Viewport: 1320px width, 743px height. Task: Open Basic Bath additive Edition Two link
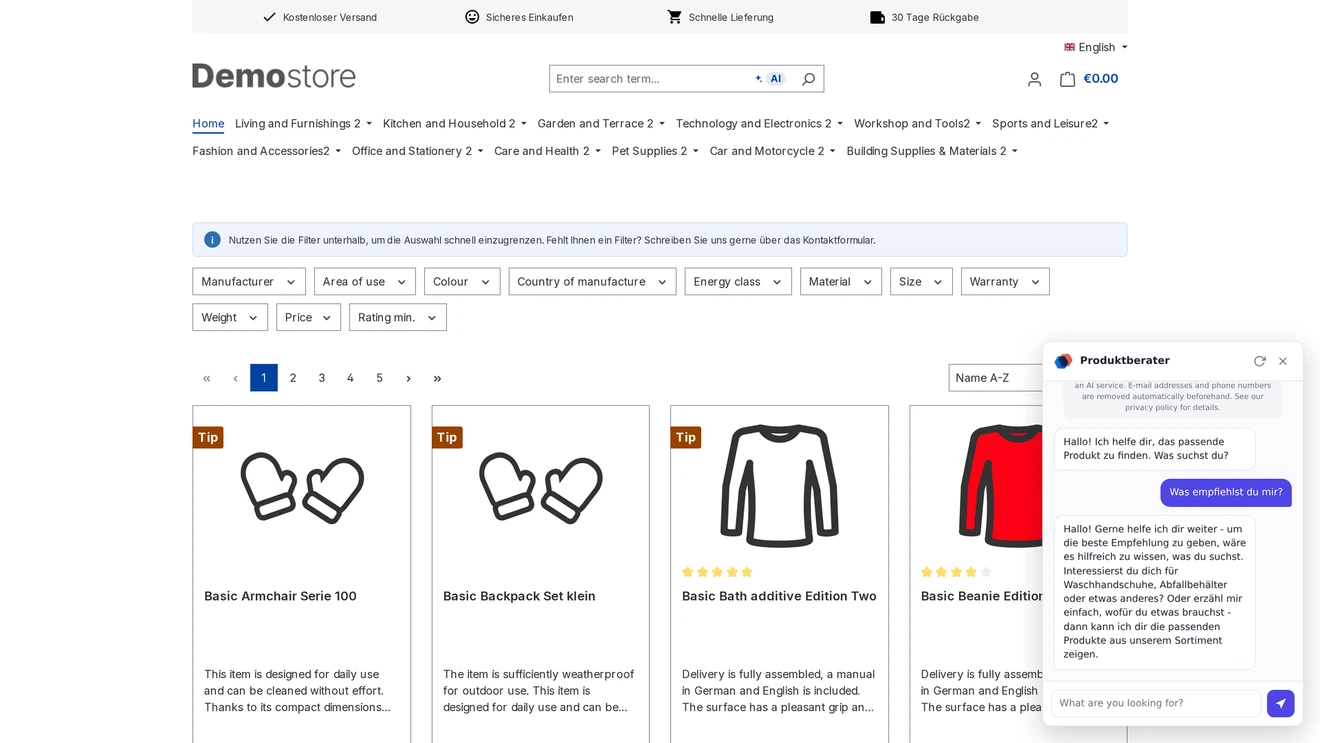779,596
